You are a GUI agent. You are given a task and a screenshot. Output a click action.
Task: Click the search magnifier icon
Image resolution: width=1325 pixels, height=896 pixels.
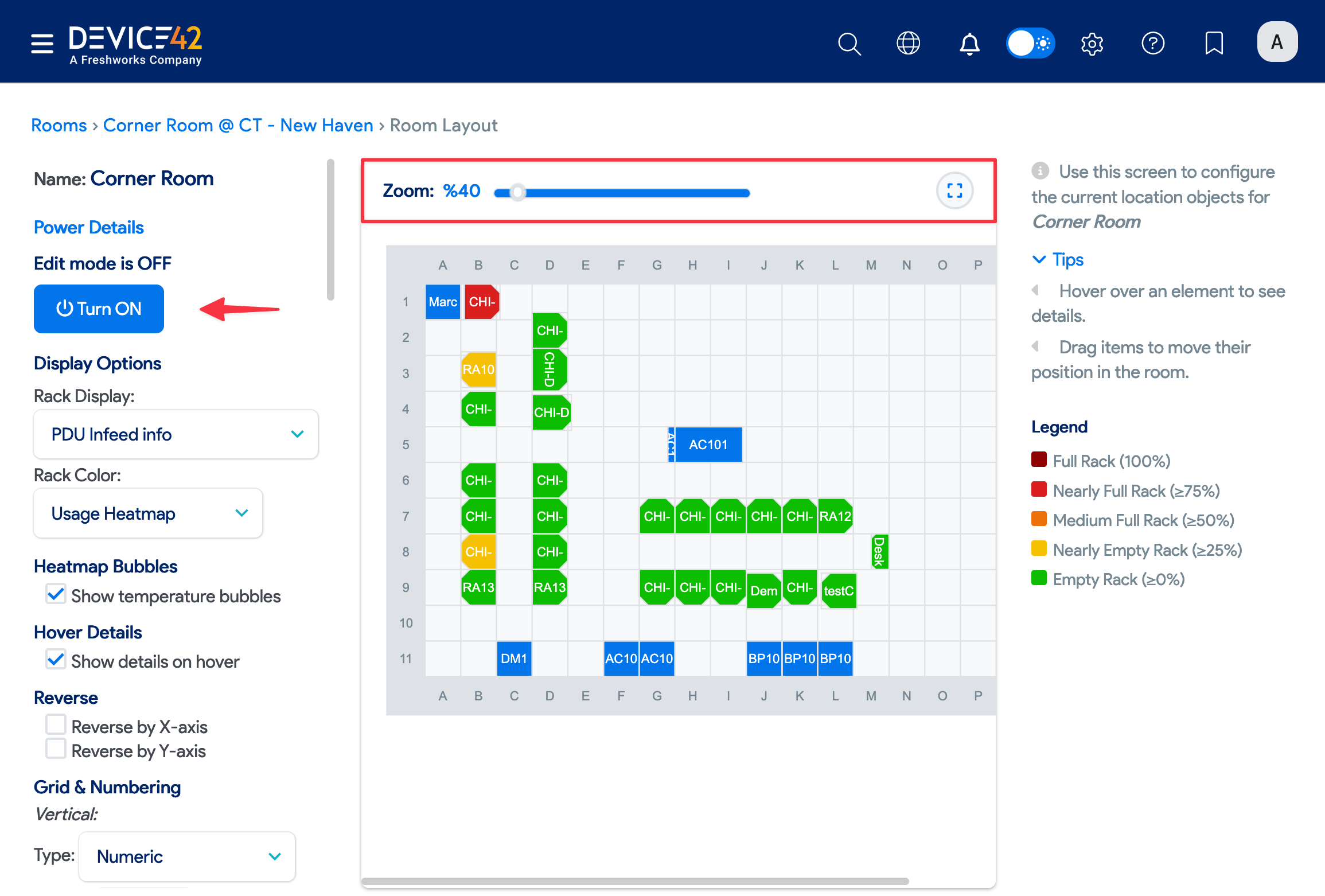tap(849, 44)
